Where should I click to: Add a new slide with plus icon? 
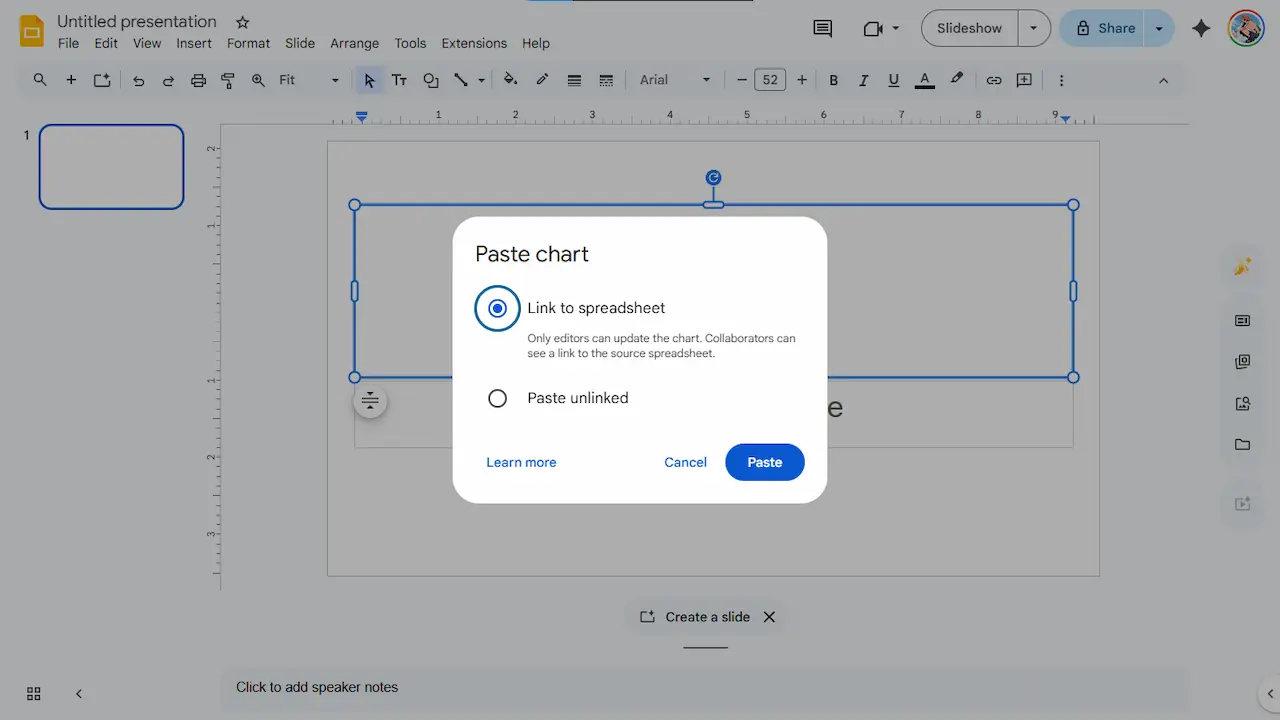click(x=71, y=80)
